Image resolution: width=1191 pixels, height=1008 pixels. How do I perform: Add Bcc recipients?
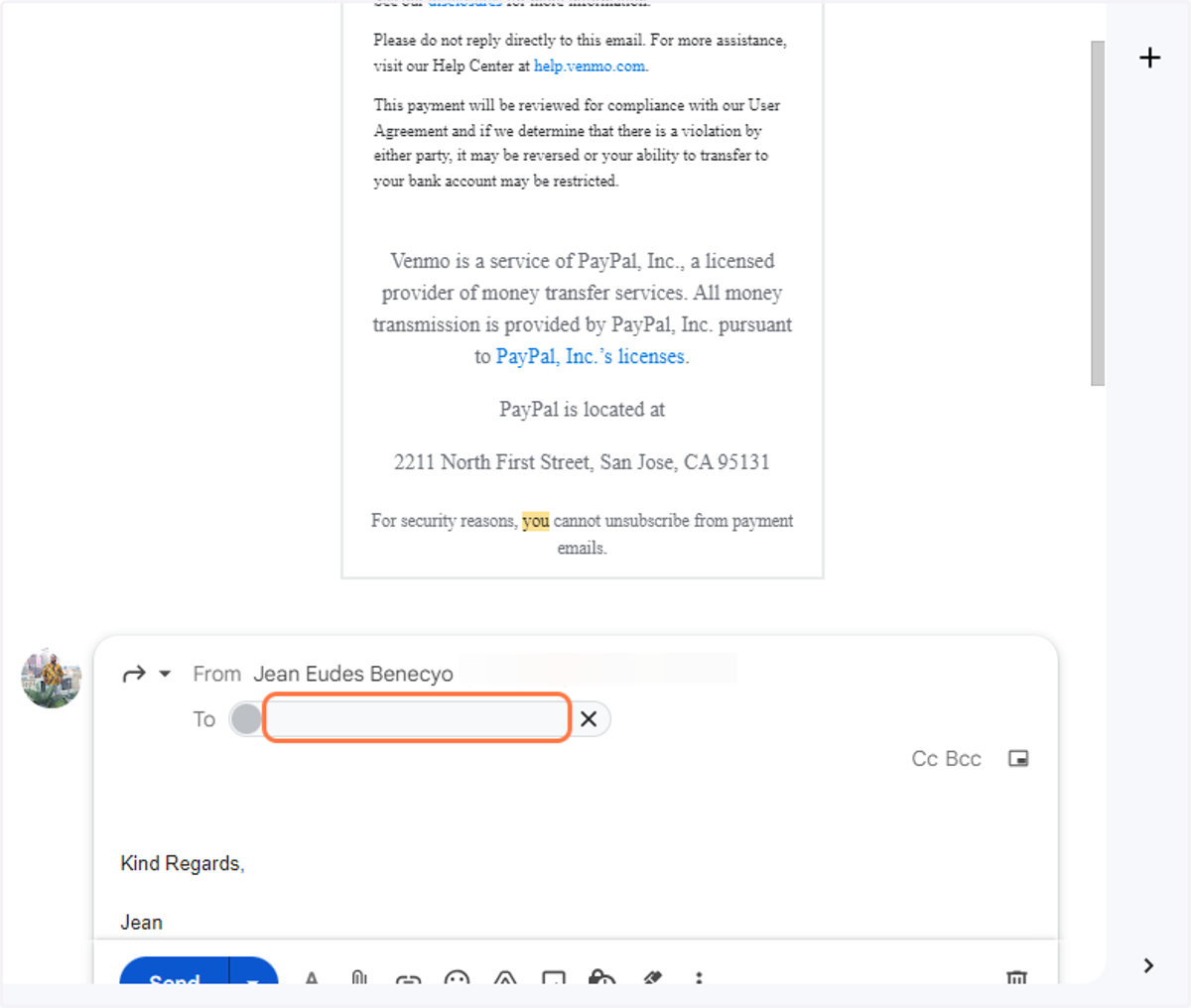963,759
